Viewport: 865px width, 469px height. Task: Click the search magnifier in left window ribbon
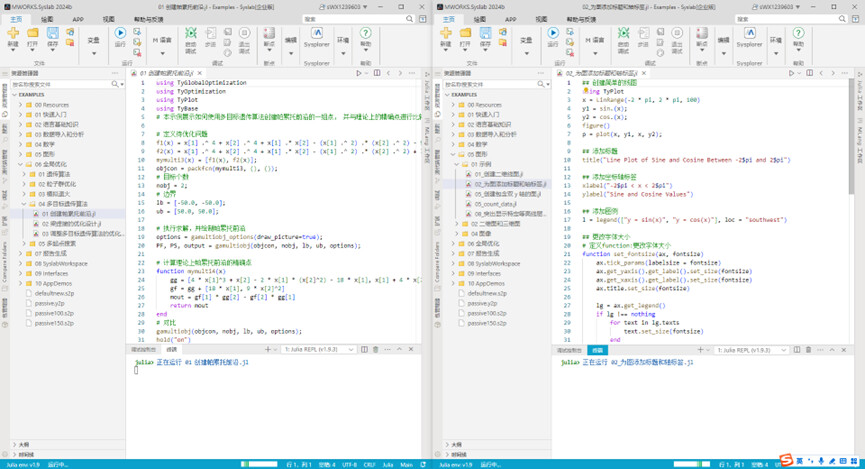(409, 19)
